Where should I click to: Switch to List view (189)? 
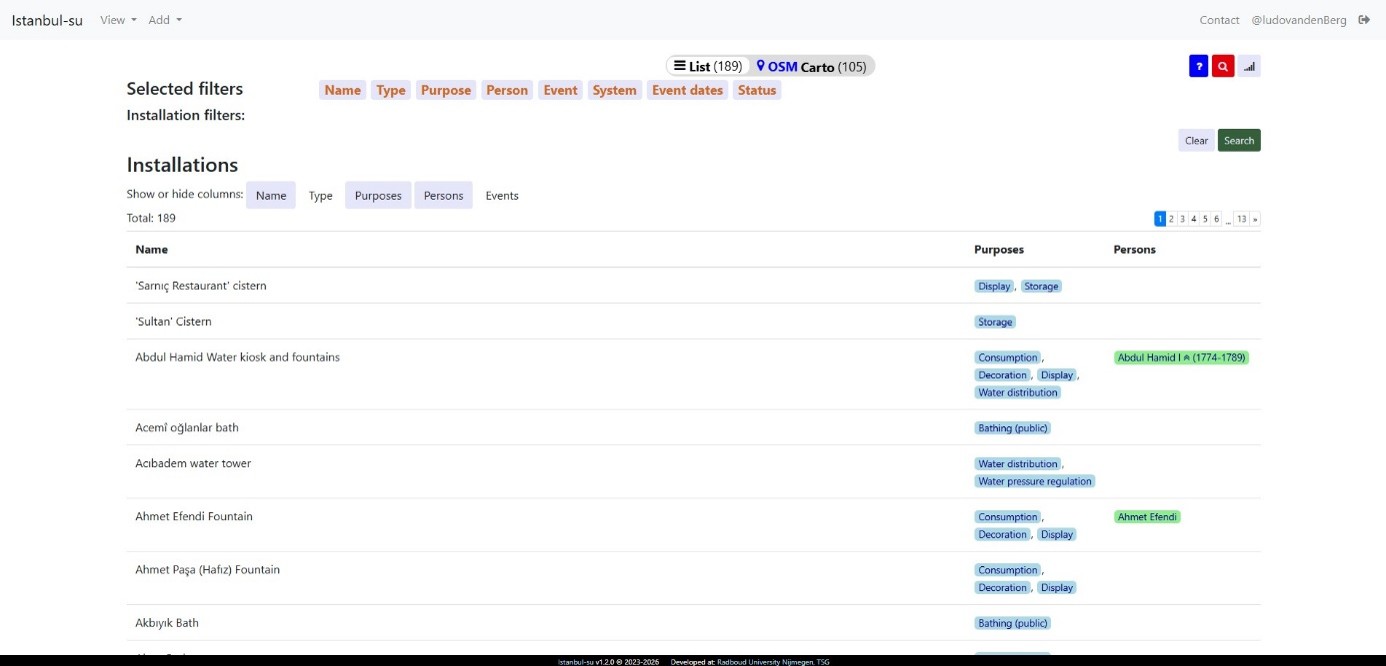(x=708, y=66)
